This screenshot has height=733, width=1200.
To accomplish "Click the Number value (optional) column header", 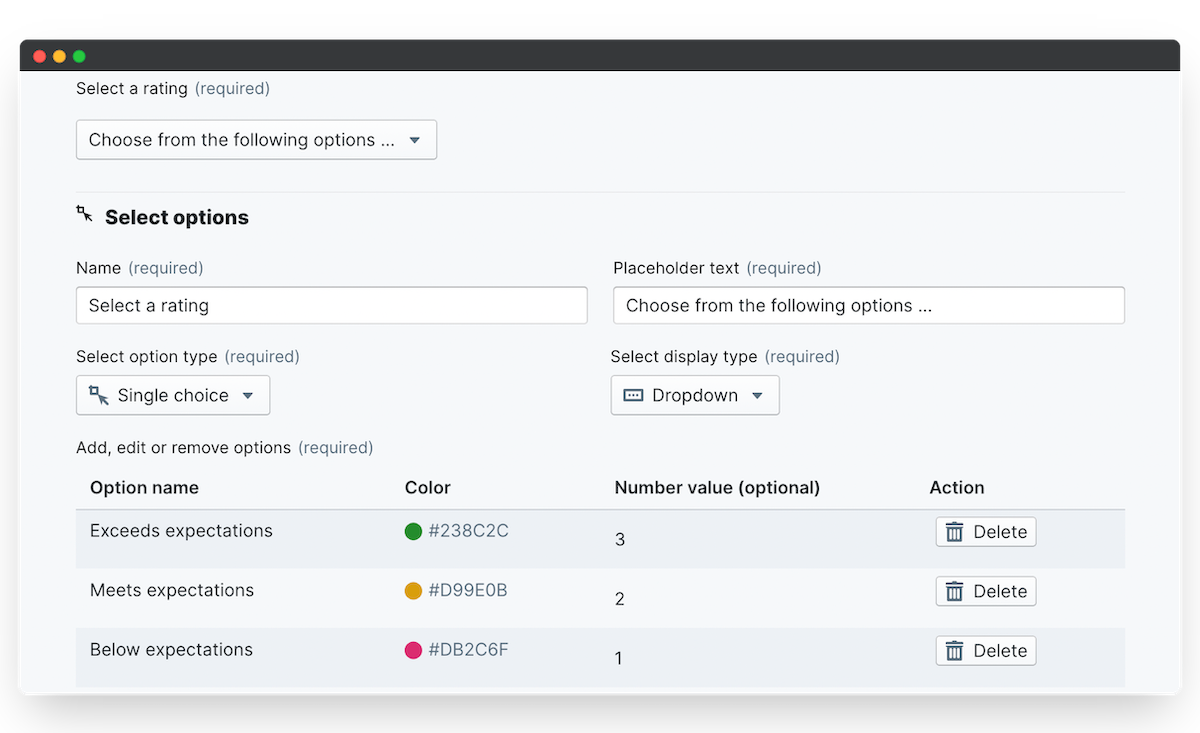I will click(717, 488).
